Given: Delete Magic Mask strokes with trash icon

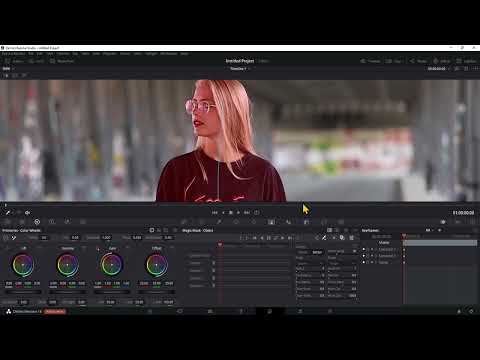Looking at the screenshot, I should pos(351,238).
